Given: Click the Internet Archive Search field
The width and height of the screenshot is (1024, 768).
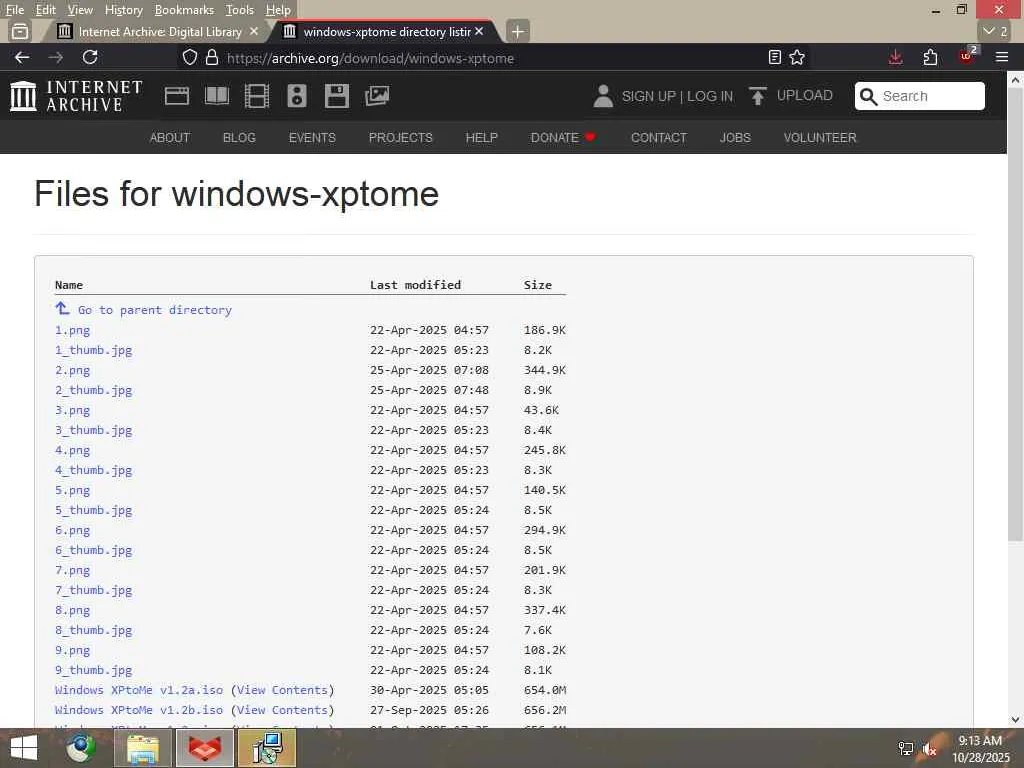Looking at the screenshot, I should (920, 96).
